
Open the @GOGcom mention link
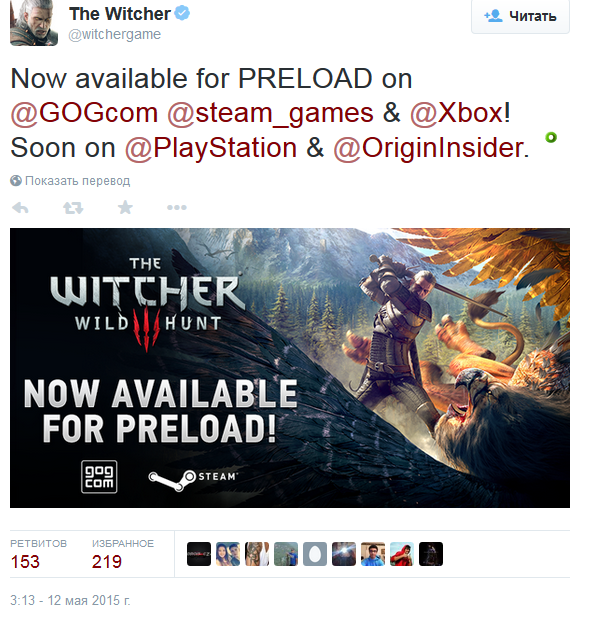tap(84, 113)
